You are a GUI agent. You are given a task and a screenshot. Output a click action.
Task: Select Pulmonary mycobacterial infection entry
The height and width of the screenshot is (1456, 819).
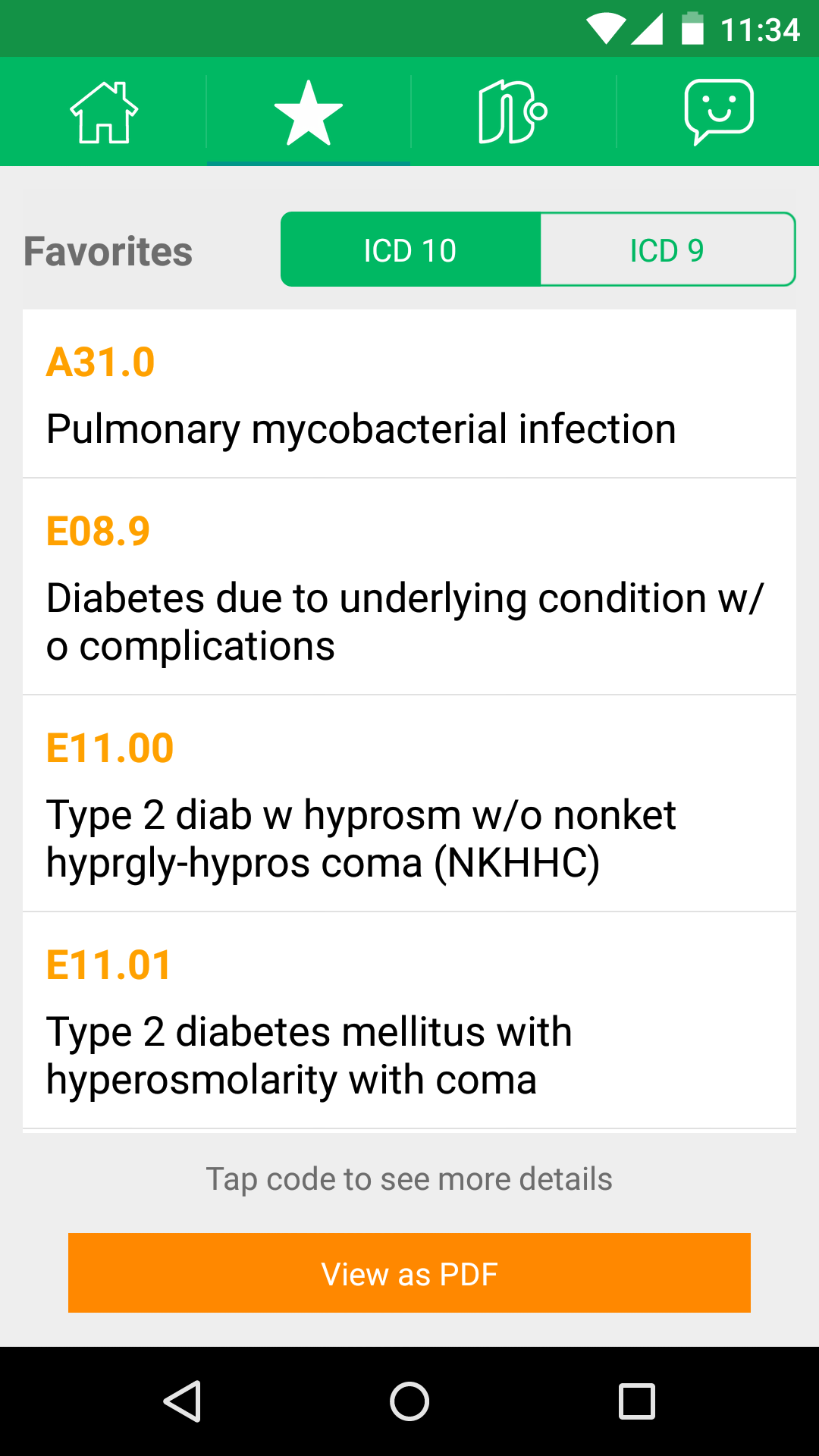click(x=361, y=429)
